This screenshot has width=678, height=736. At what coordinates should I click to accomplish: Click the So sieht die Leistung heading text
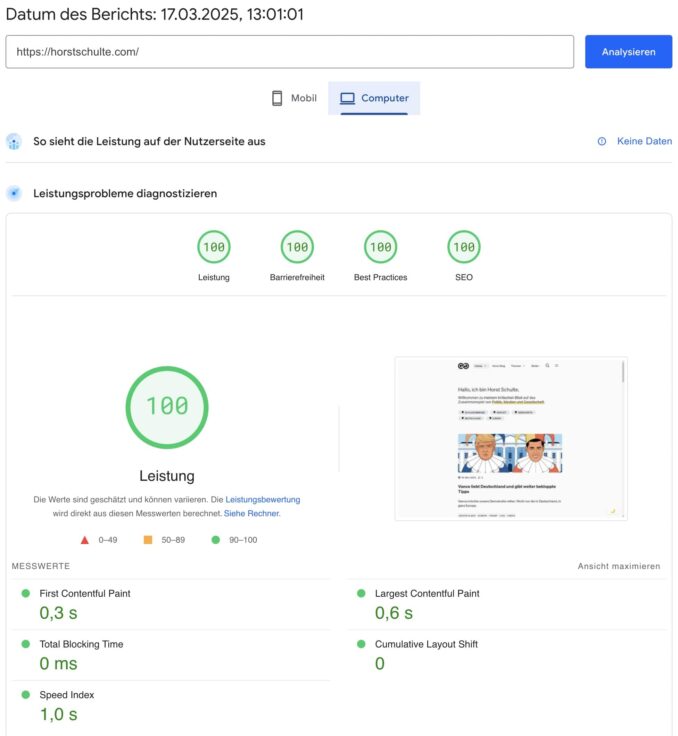pyautogui.click(x=149, y=141)
